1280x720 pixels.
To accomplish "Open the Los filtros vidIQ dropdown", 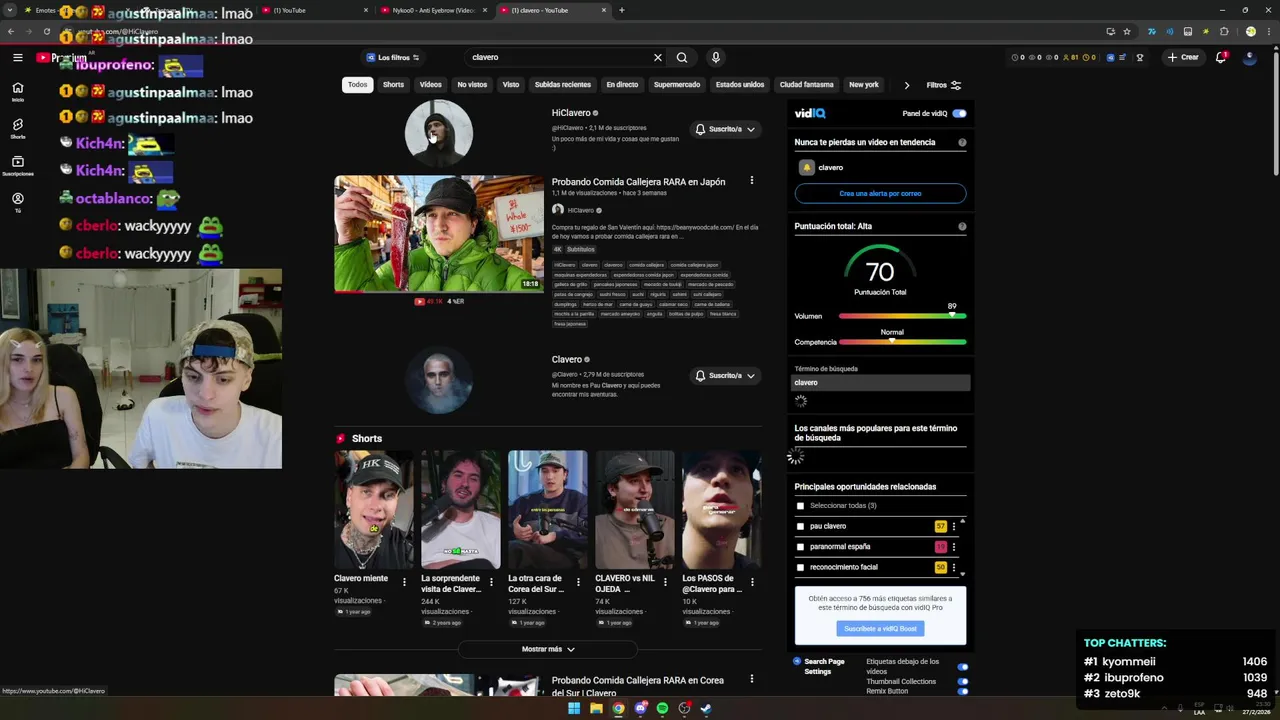I will click(x=392, y=57).
